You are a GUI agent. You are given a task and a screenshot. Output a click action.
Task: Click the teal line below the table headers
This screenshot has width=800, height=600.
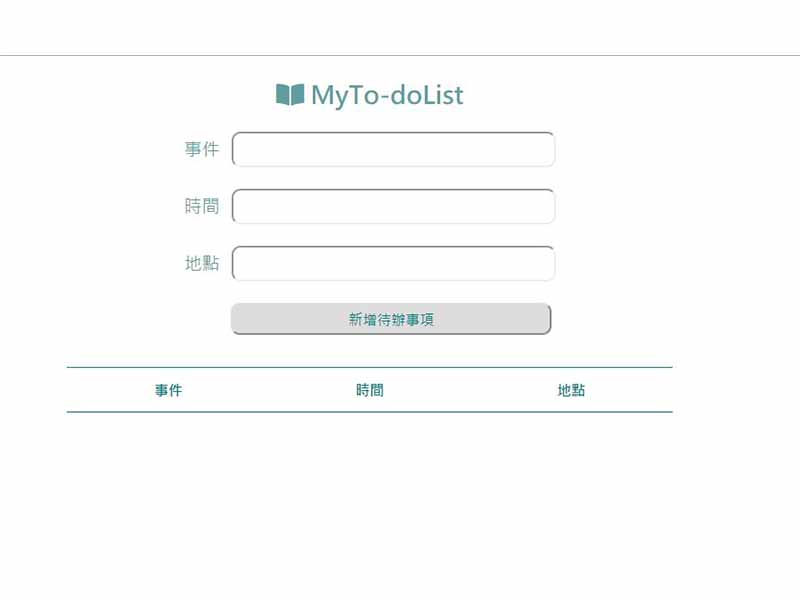(369, 412)
